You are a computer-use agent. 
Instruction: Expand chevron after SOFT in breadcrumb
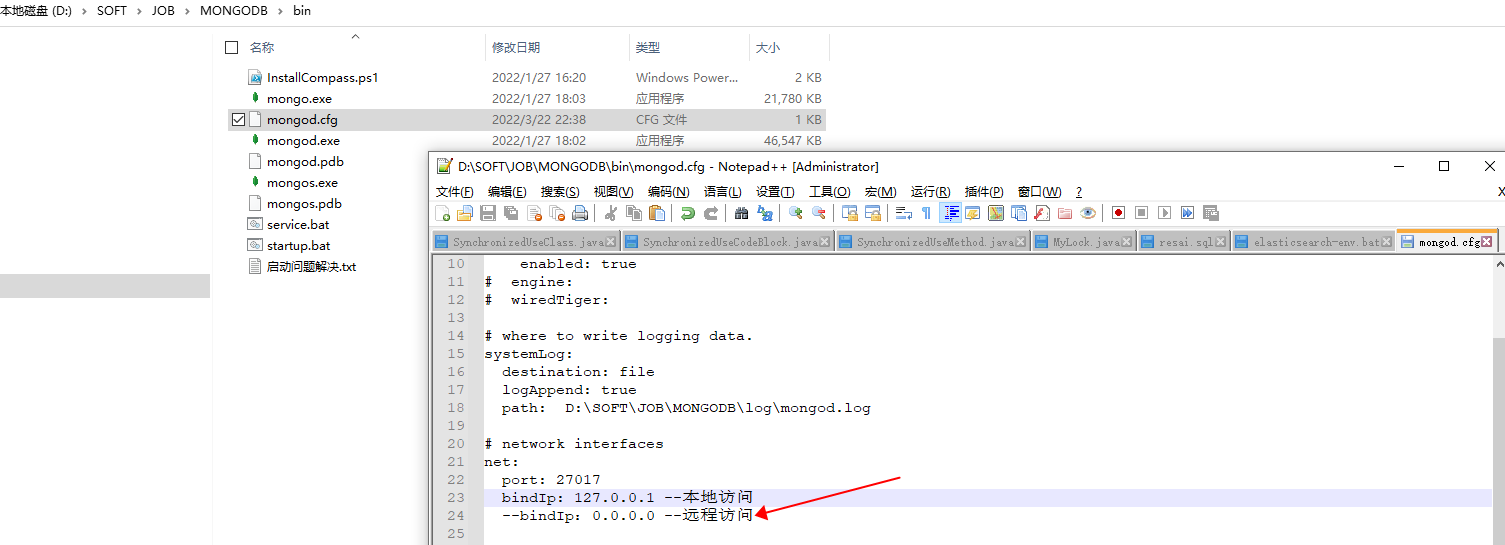coord(139,12)
